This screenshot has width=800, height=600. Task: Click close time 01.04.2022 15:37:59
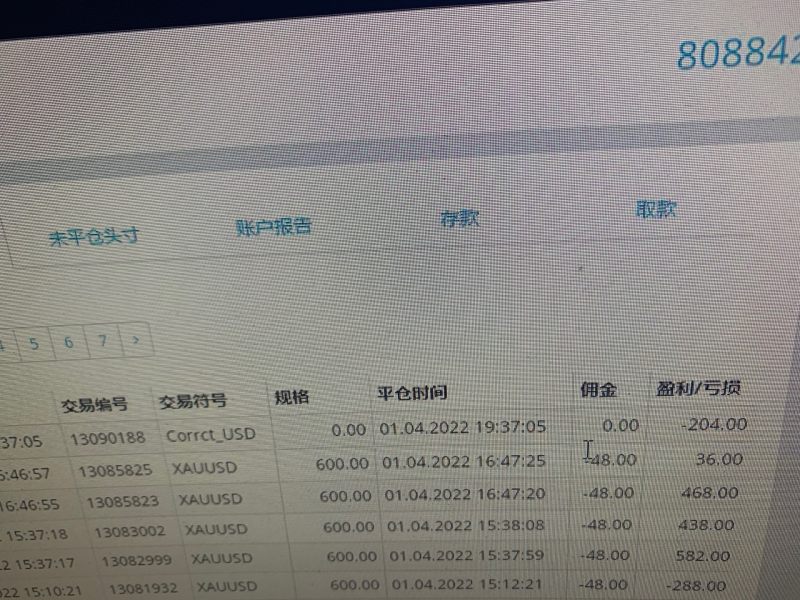click(x=467, y=556)
